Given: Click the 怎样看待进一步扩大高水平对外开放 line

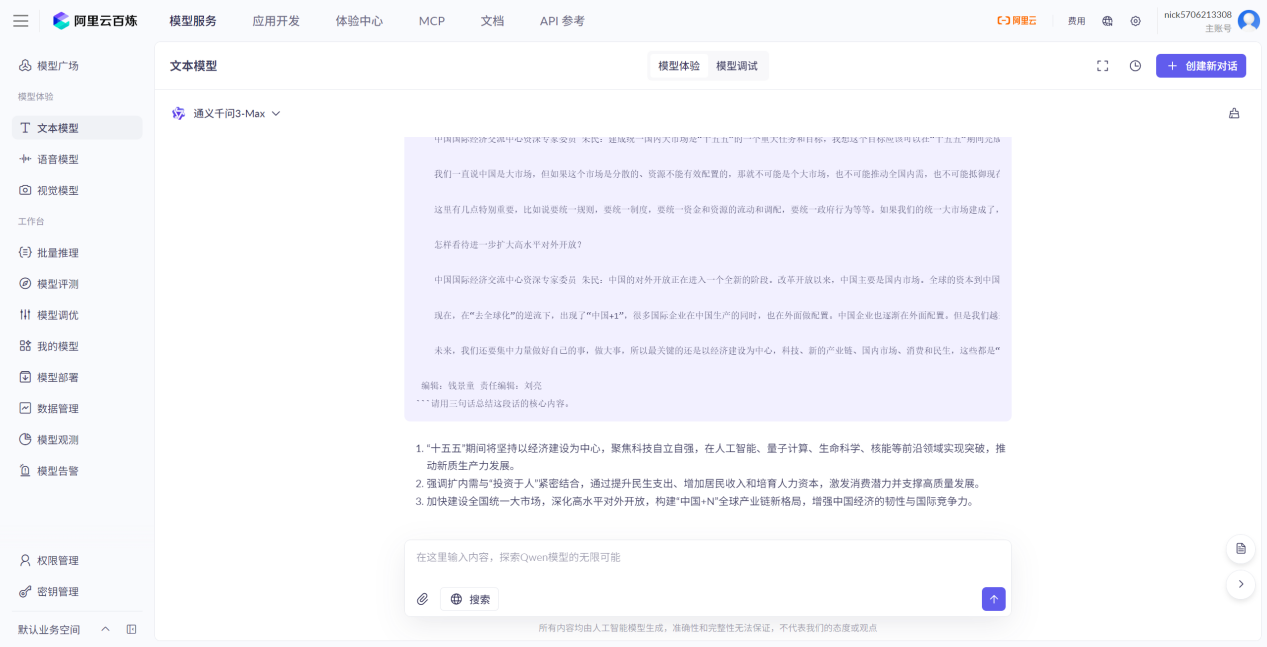Looking at the screenshot, I should point(508,245).
